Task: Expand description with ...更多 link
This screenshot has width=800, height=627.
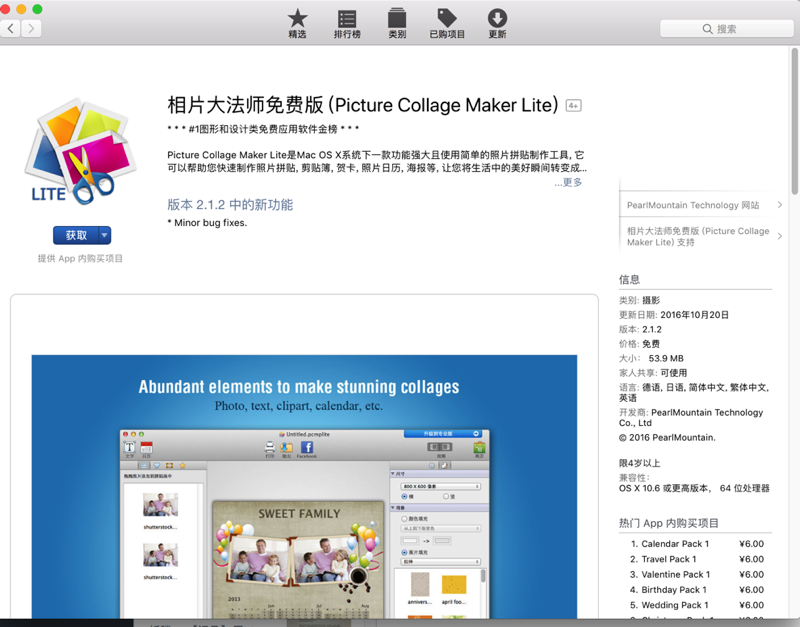Action: coord(568,182)
